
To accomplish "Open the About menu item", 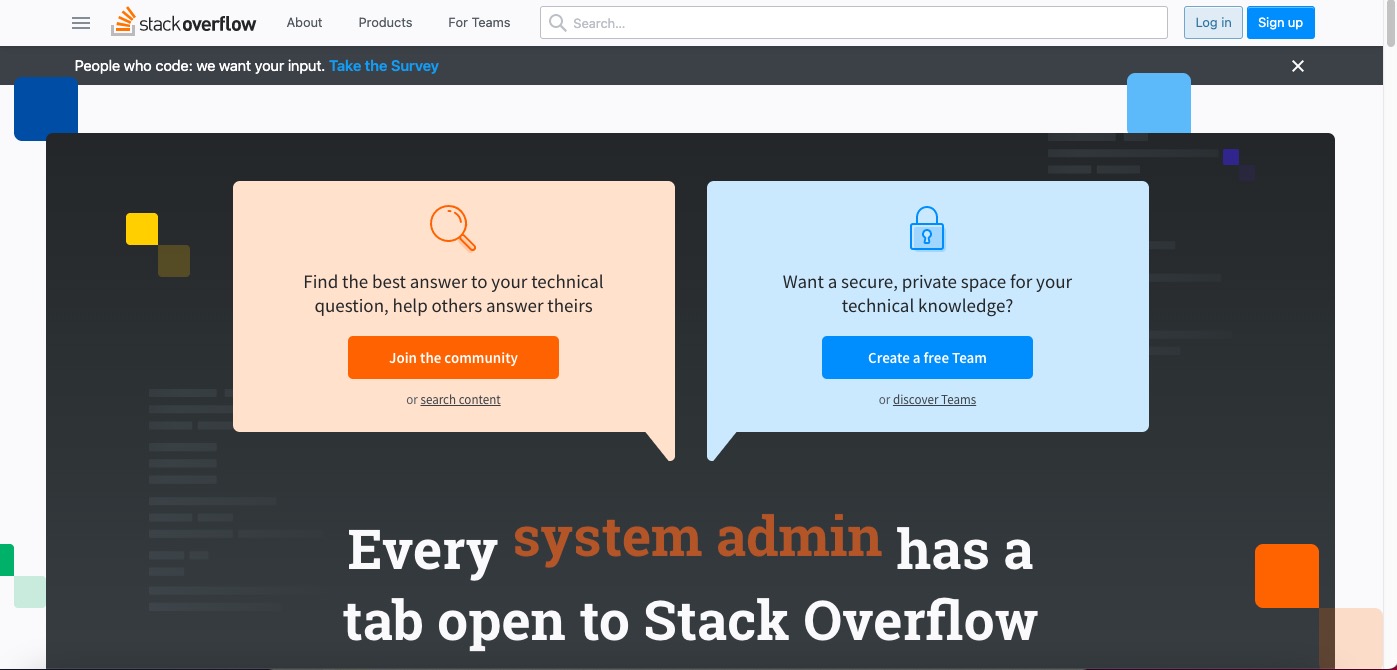I will (304, 22).
